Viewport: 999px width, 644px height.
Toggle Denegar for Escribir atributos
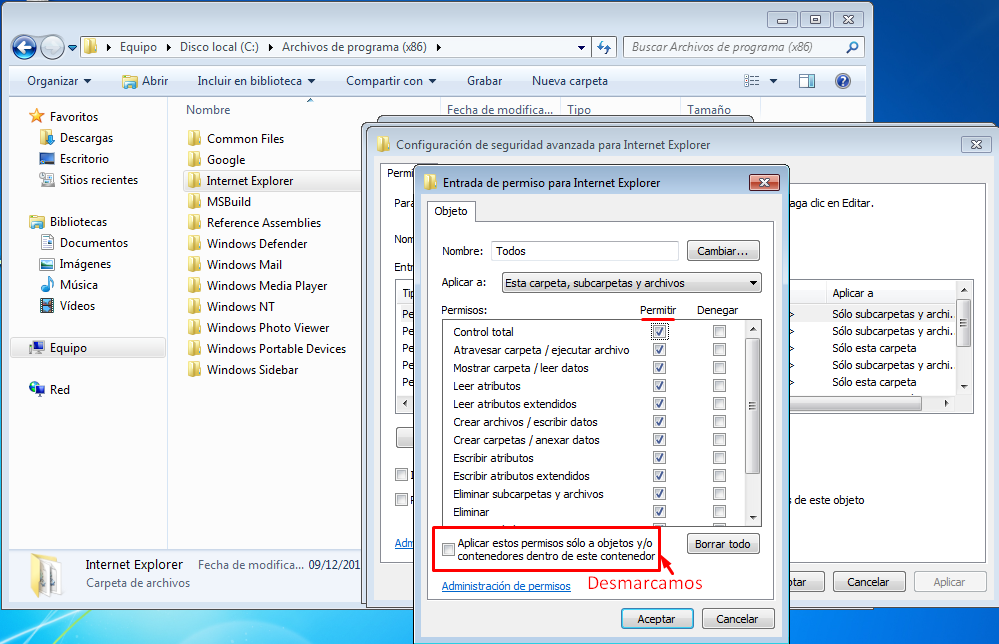pyautogui.click(x=719, y=457)
